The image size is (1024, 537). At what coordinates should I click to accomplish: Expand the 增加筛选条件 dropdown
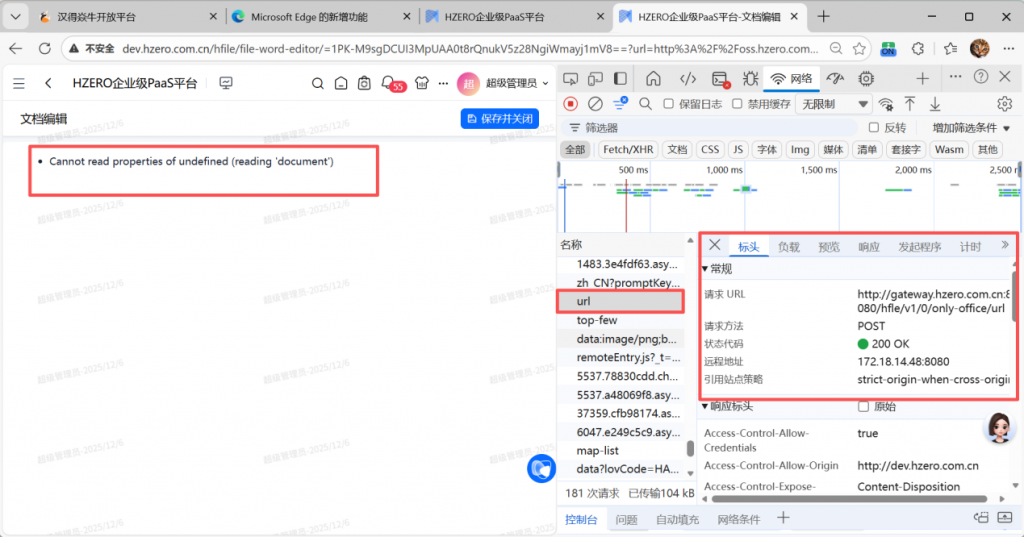(971, 128)
